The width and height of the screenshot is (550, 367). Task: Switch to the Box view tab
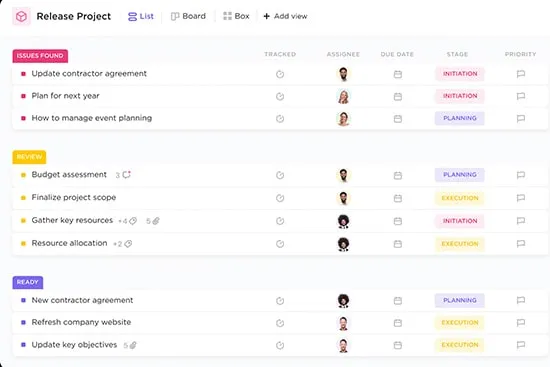tap(236, 16)
